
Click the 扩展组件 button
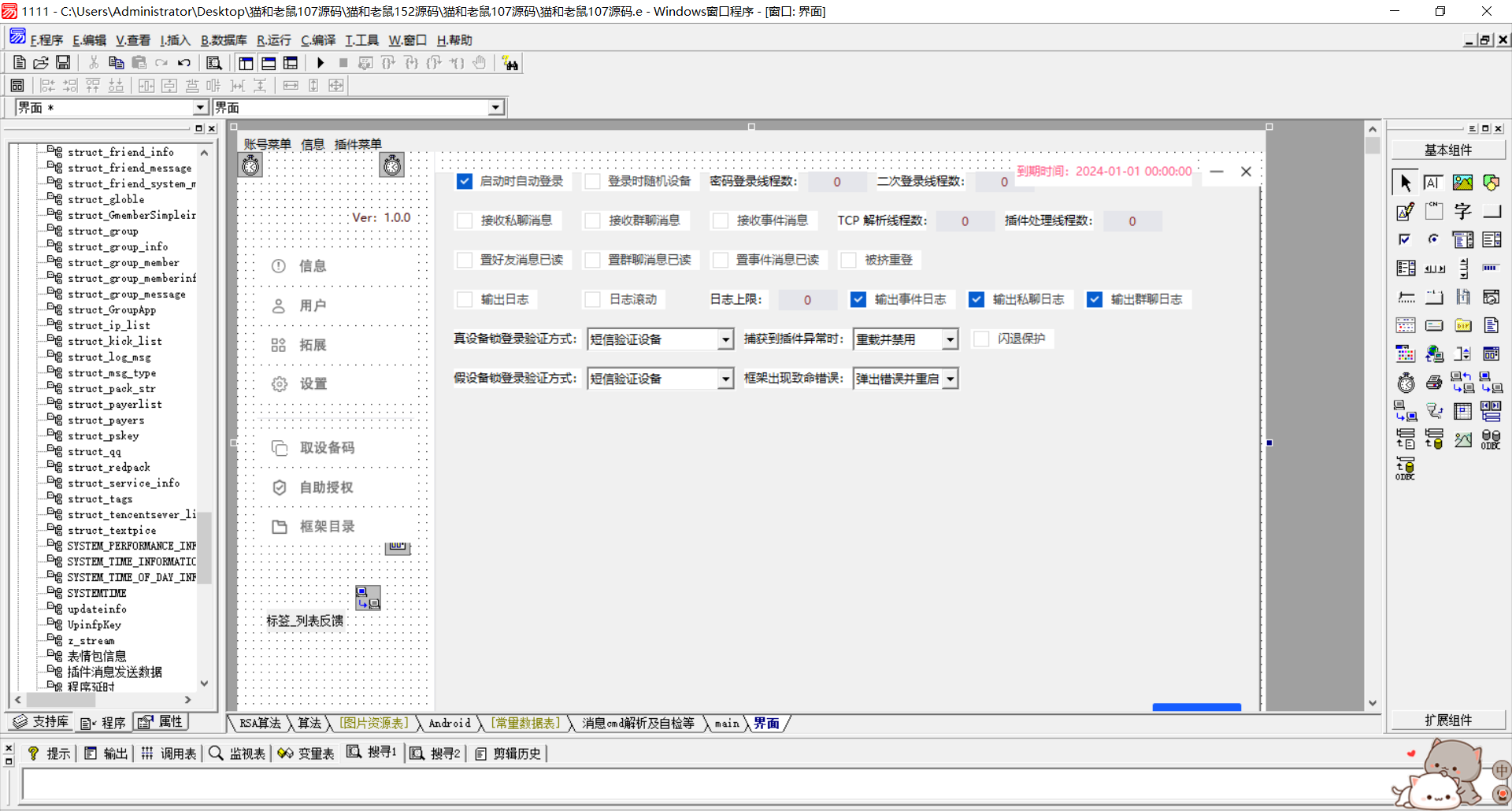[x=1447, y=720]
